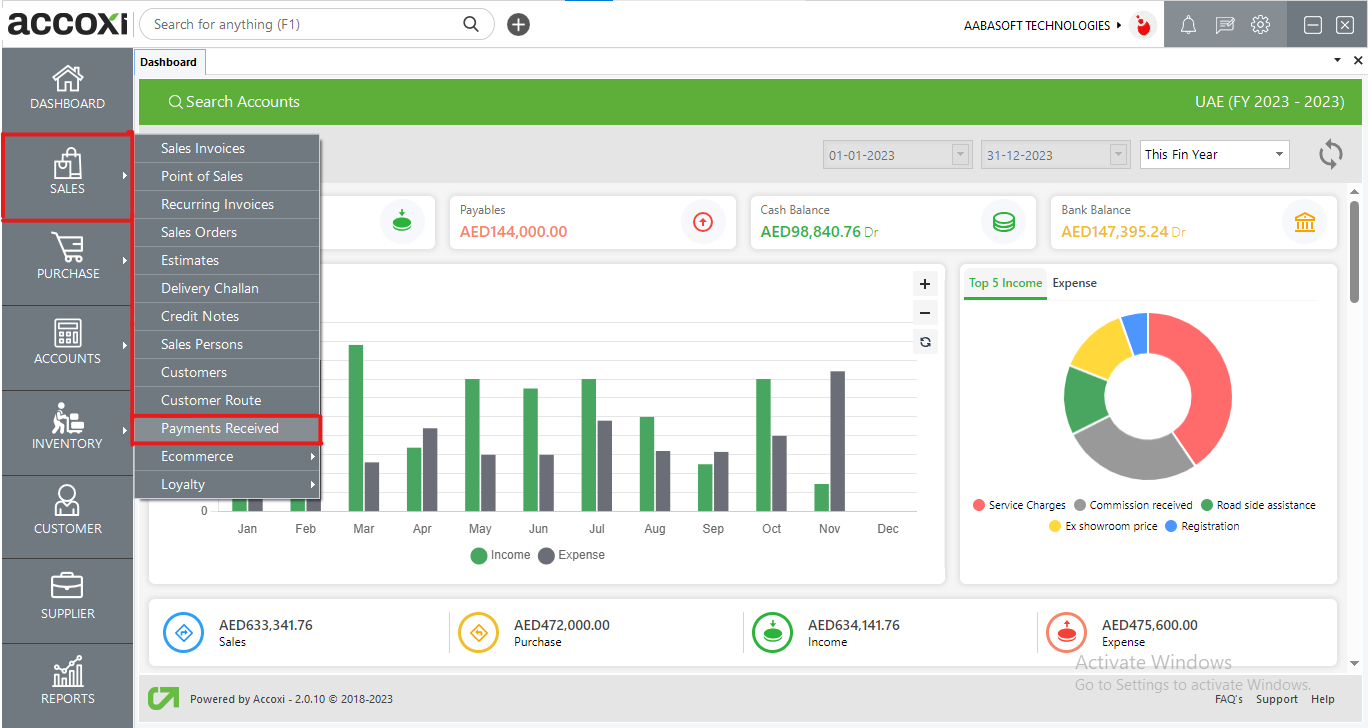Click the plus quick-add icon beside search
The width and height of the screenshot is (1368, 728).
(x=518, y=25)
